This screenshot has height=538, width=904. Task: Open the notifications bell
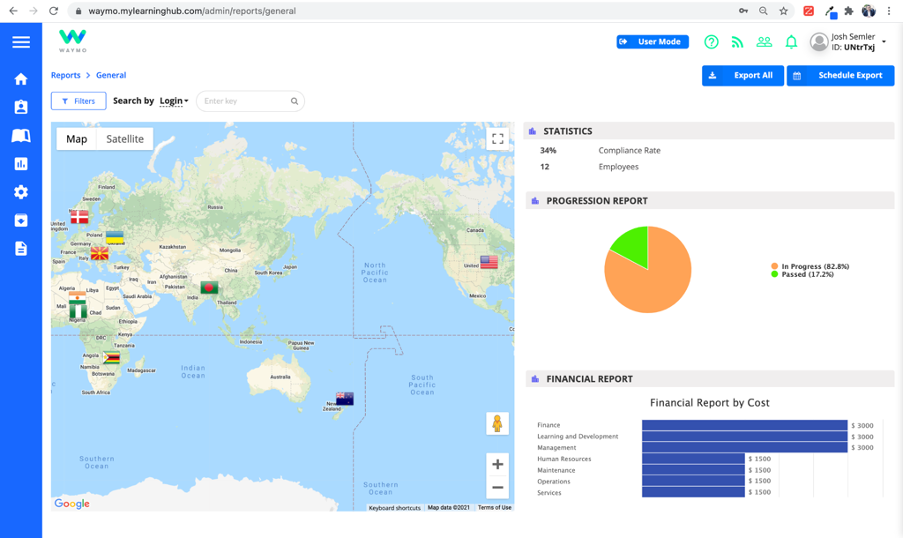tap(791, 42)
